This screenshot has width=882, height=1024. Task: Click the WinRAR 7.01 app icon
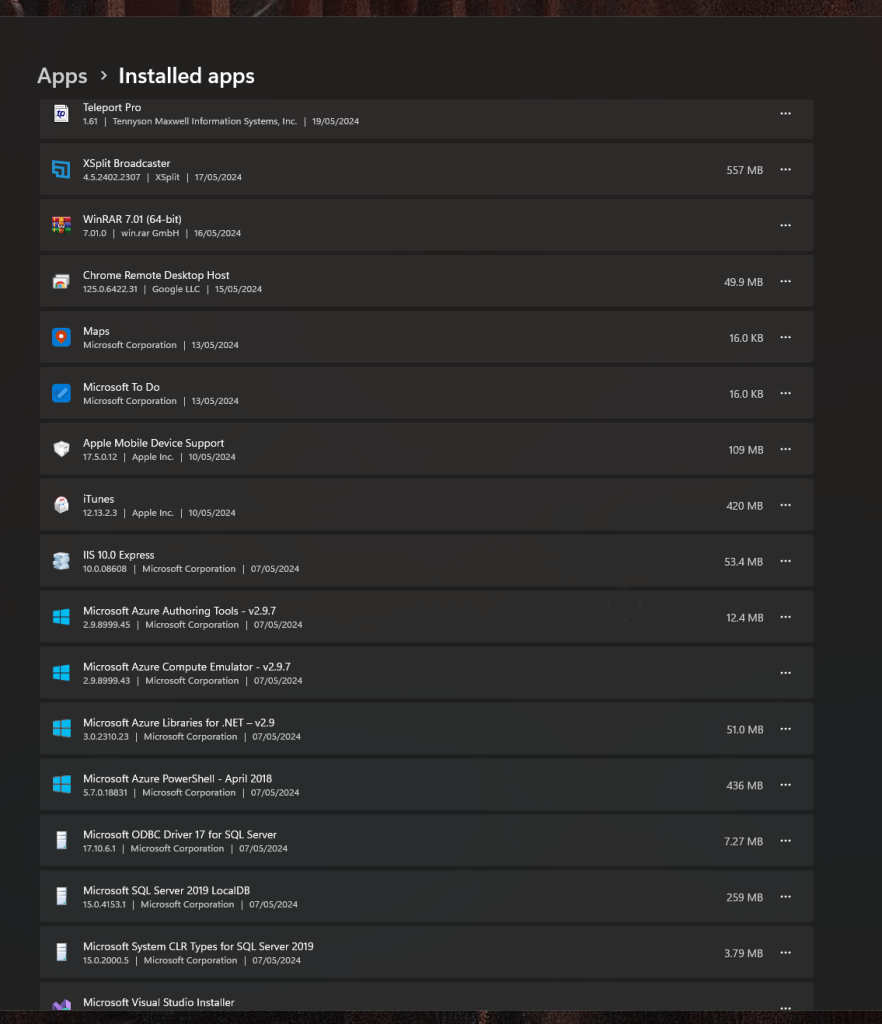click(61, 225)
